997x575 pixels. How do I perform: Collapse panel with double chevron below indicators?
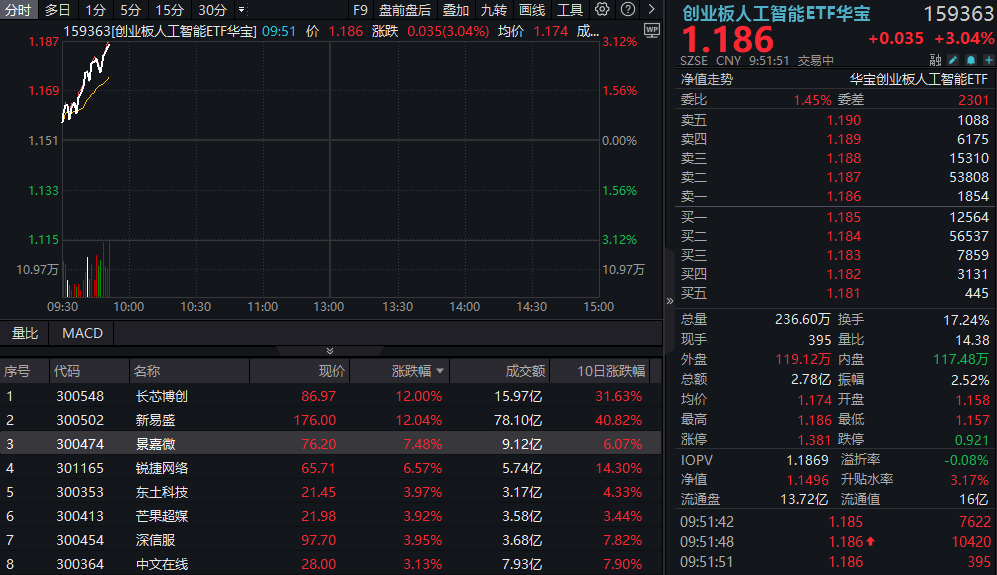coord(330,350)
